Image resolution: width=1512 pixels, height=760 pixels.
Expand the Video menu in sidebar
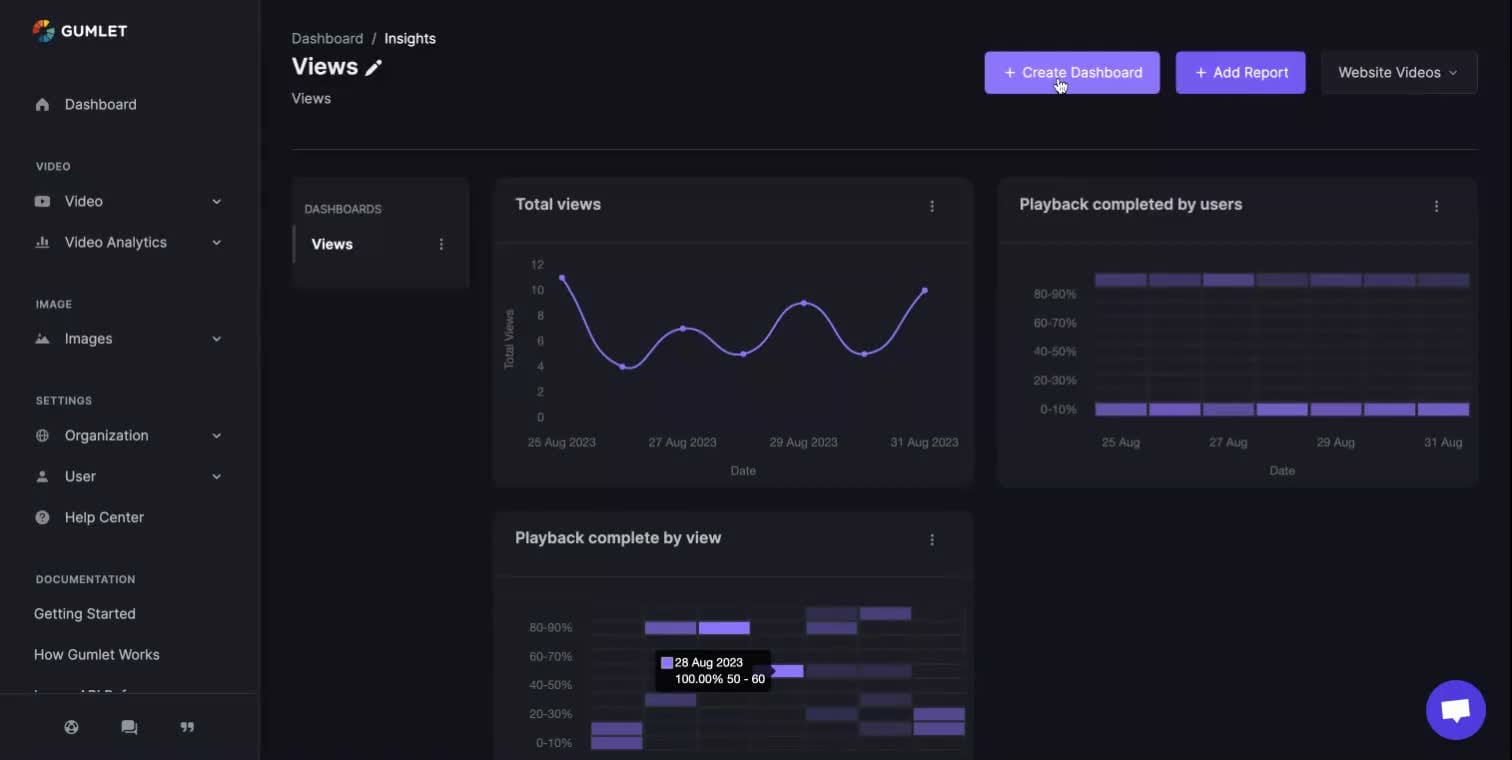pyautogui.click(x=128, y=201)
